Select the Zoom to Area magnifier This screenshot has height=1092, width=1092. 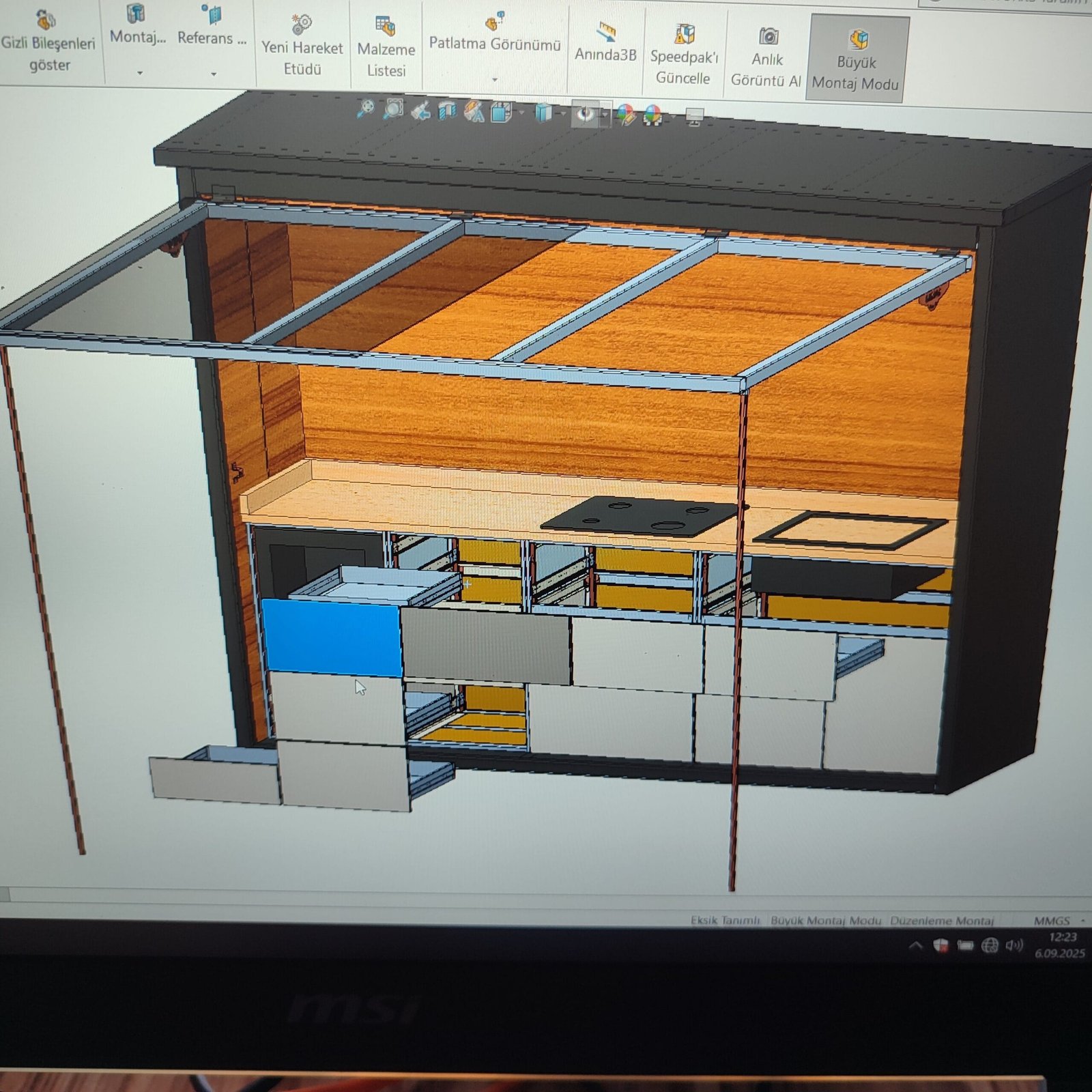[x=392, y=109]
